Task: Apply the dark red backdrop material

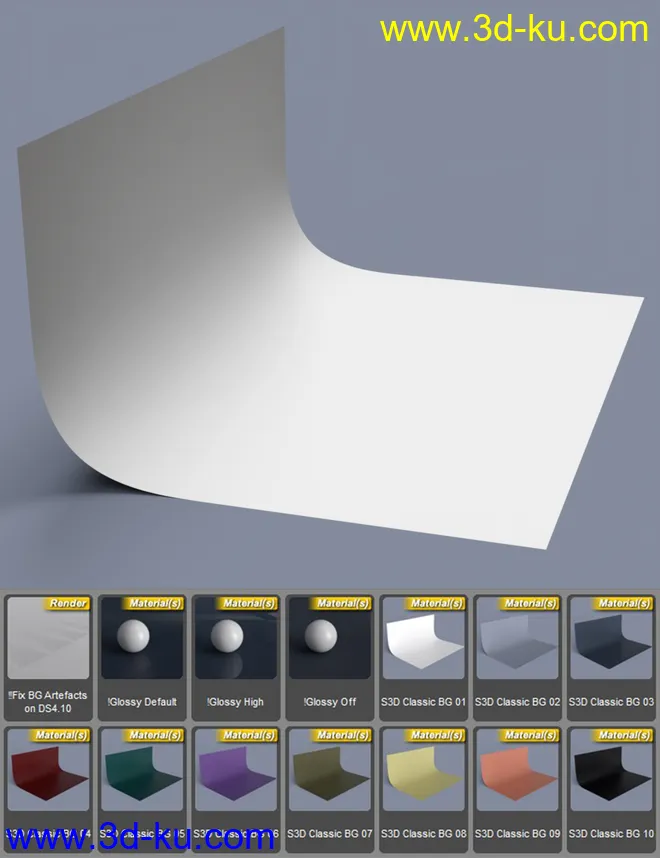Action: pos(48,778)
